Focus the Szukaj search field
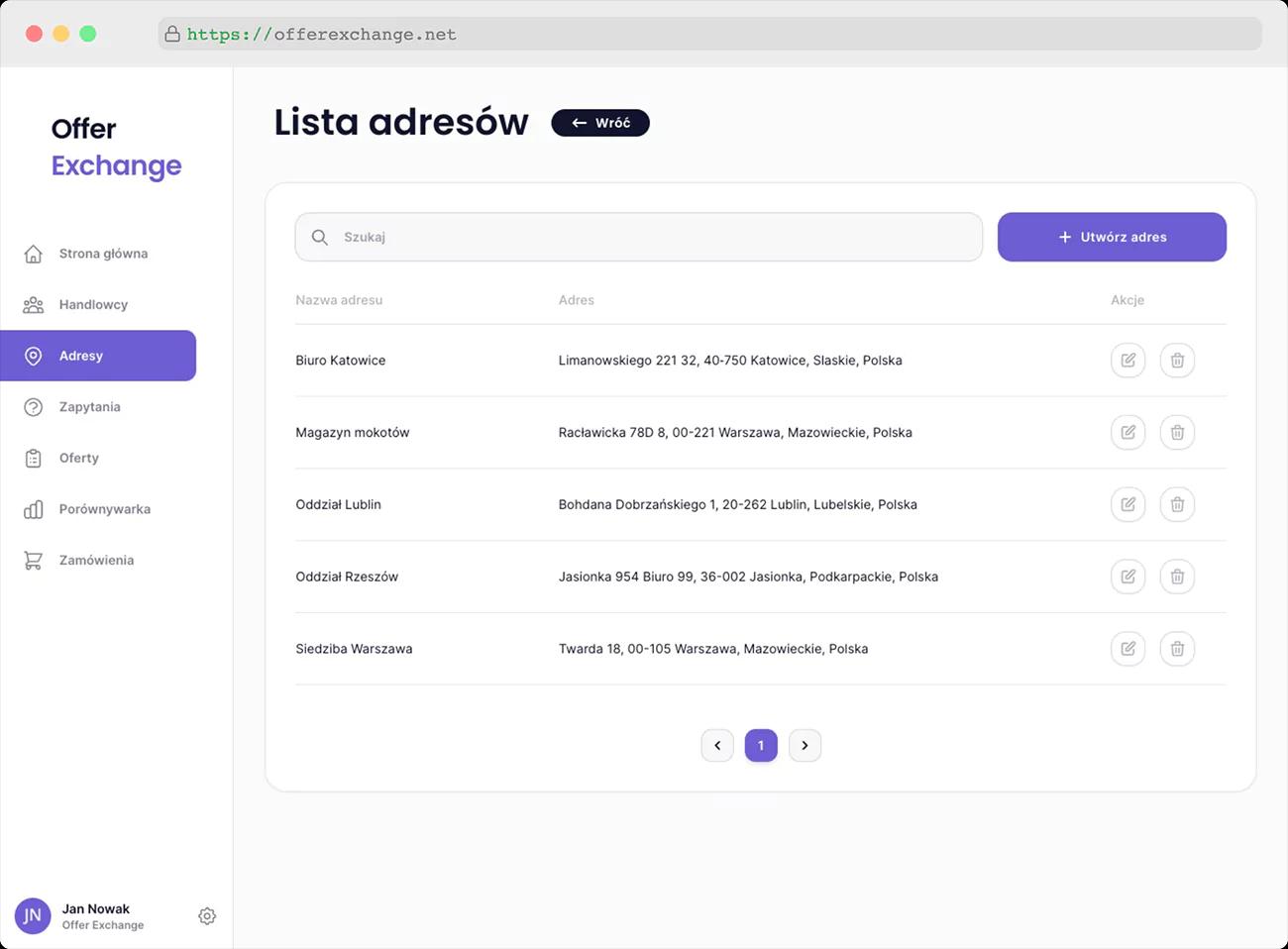Viewport: 1288px width, 949px height. click(639, 238)
